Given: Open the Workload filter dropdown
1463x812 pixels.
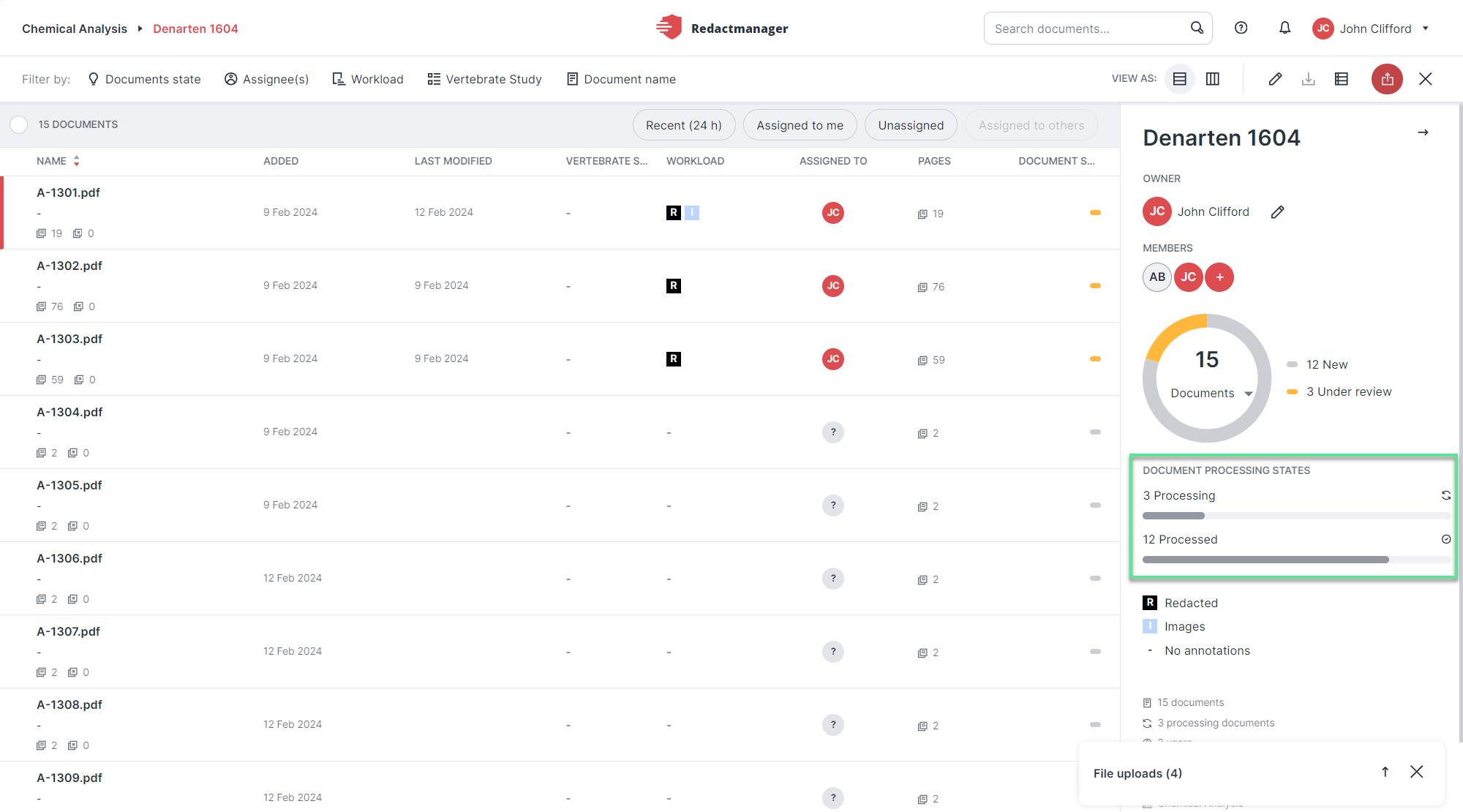Looking at the screenshot, I should click(368, 79).
